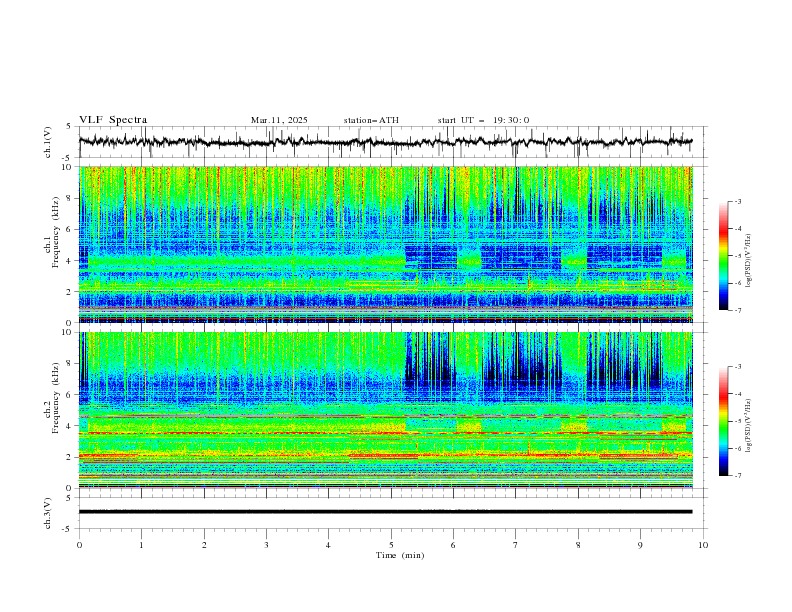Click the time tick label '7'
Screen dimensions: 792x612
click(x=516, y=545)
